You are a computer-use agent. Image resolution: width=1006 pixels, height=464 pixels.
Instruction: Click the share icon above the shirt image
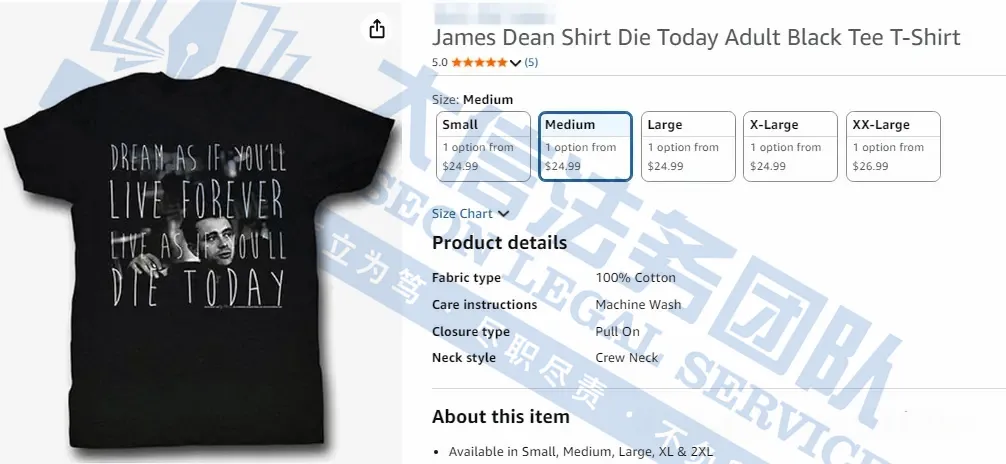[x=377, y=29]
